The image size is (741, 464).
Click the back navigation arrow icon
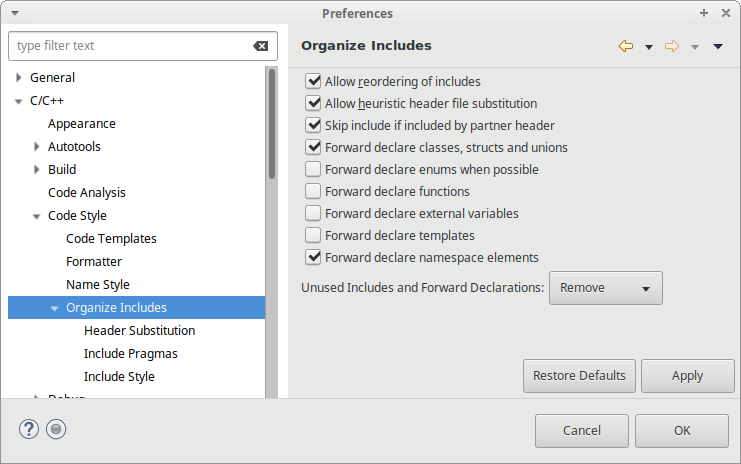pos(626,46)
